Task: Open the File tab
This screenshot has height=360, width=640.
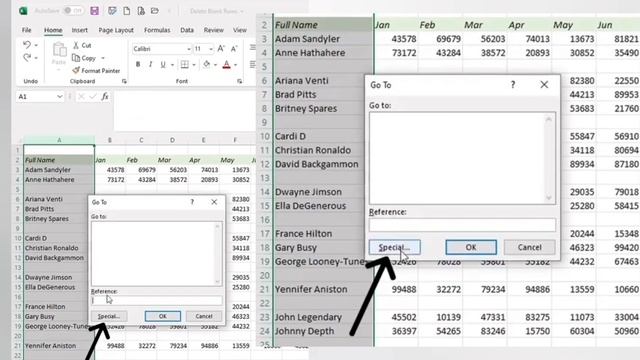Action: pyautogui.click(x=27, y=30)
